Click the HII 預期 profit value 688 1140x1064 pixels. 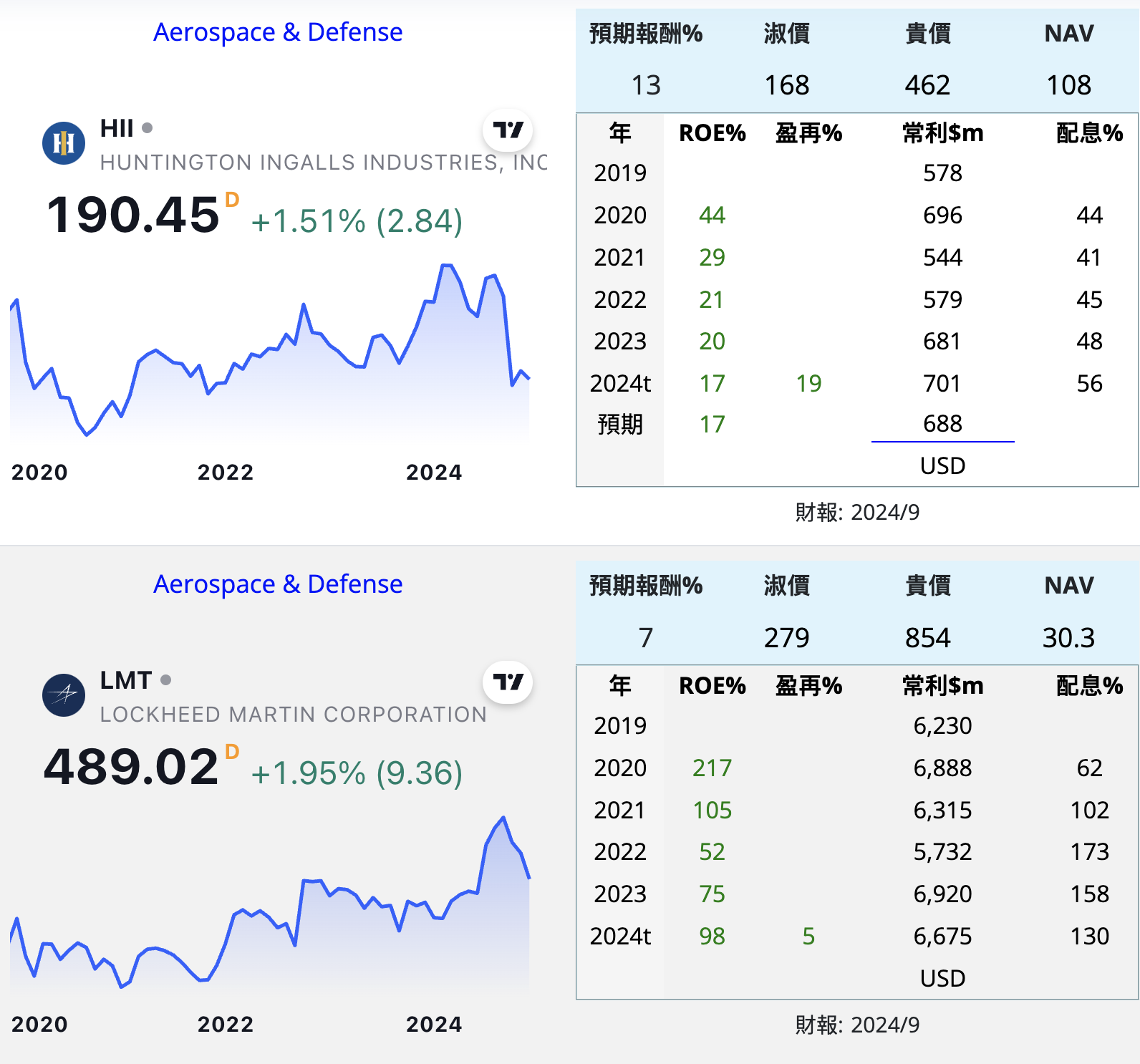(x=942, y=424)
